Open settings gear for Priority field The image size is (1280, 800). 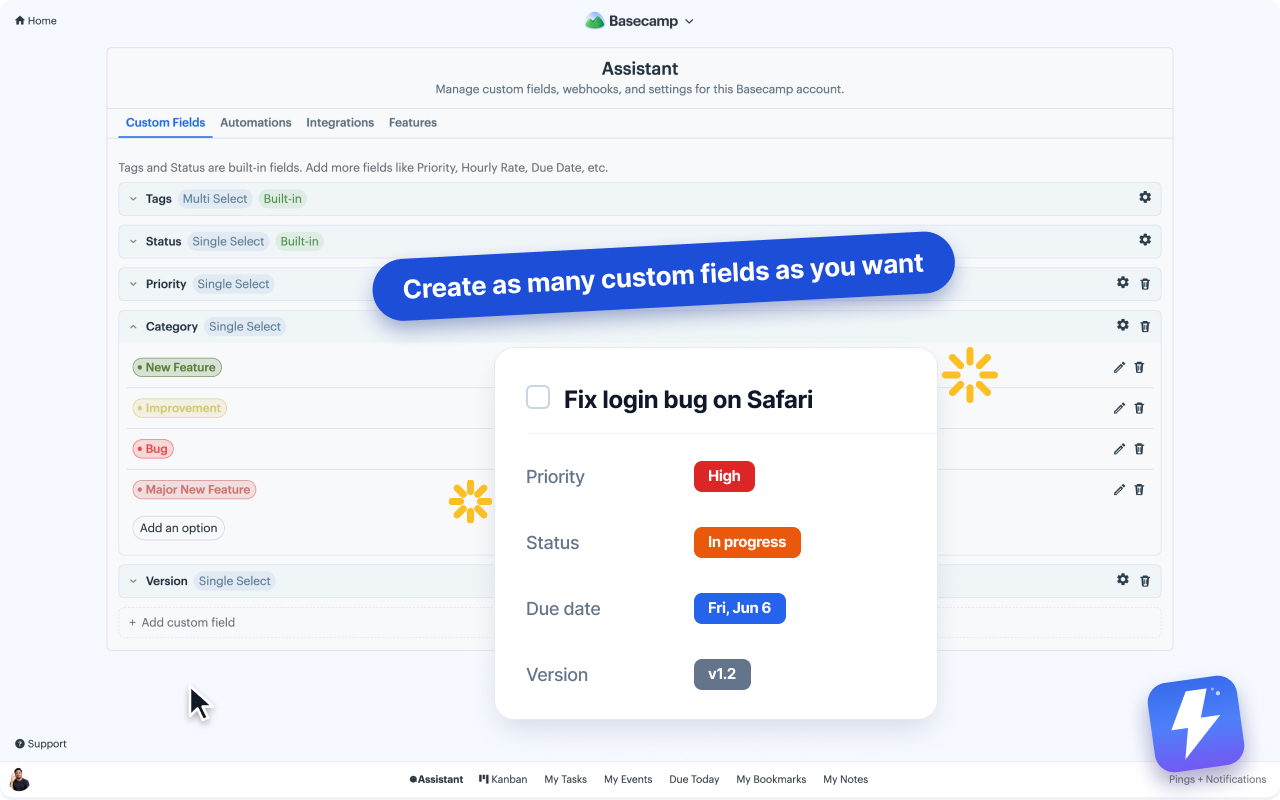click(1123, 283)
